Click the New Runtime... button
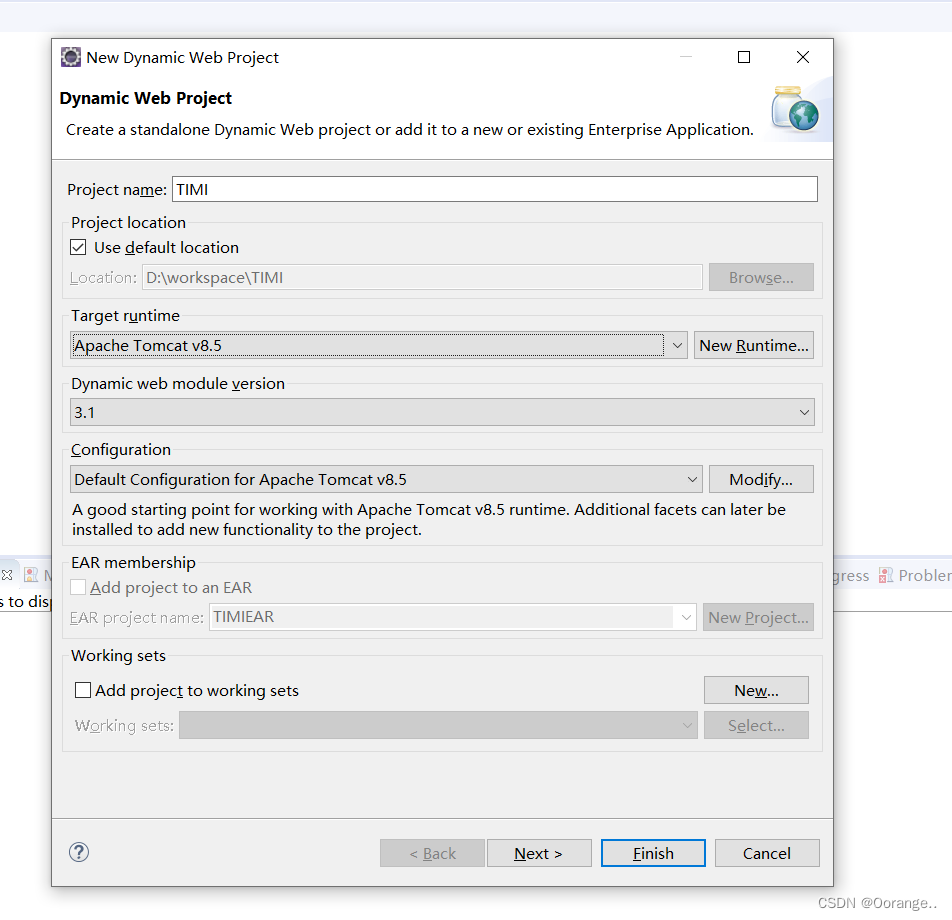Viewport: 952px width, 920px height. click(x=753, y=345)
